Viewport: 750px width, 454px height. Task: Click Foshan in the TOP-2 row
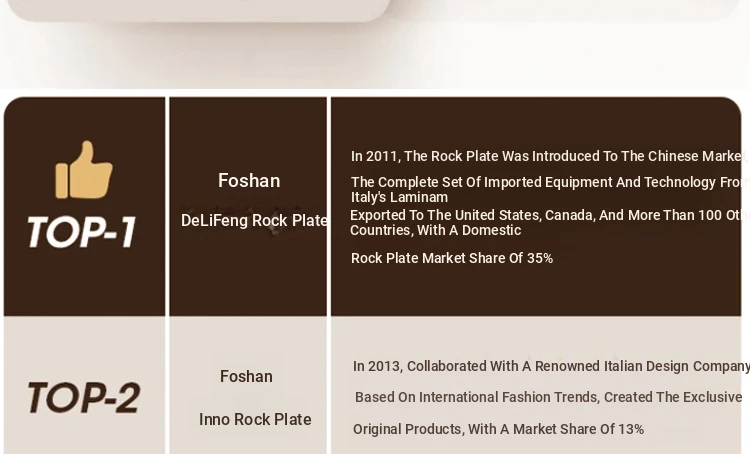[246, 376]
